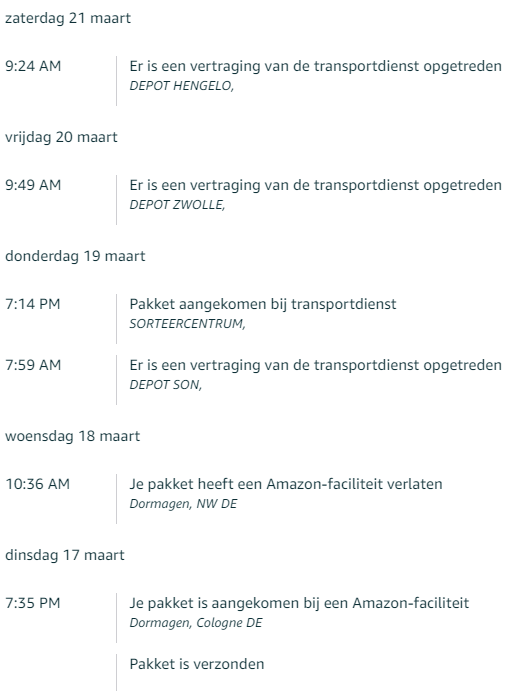525x691 pixels.
Task: Select the 7:59 AM timestamp
Action: (x=33, y=365)
